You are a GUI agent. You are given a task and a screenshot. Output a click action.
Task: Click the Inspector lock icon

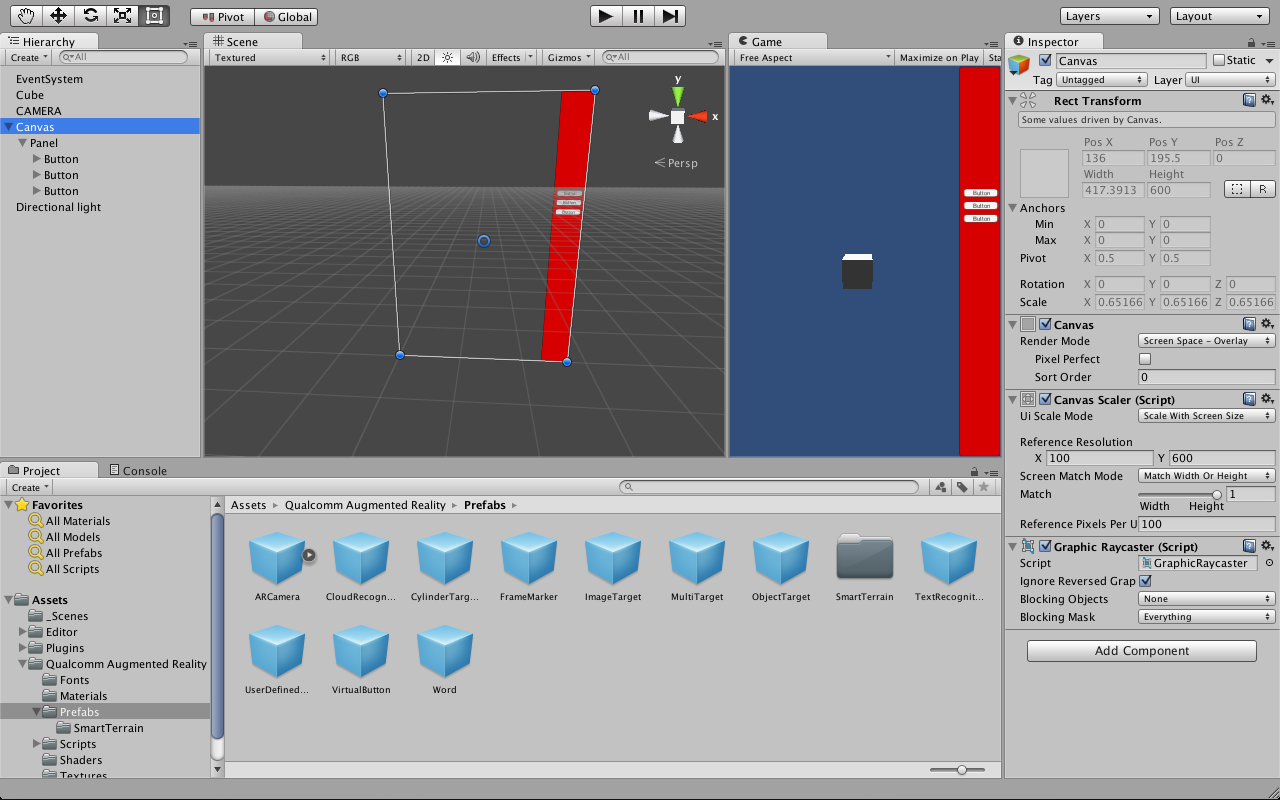tap(1251, 42)
